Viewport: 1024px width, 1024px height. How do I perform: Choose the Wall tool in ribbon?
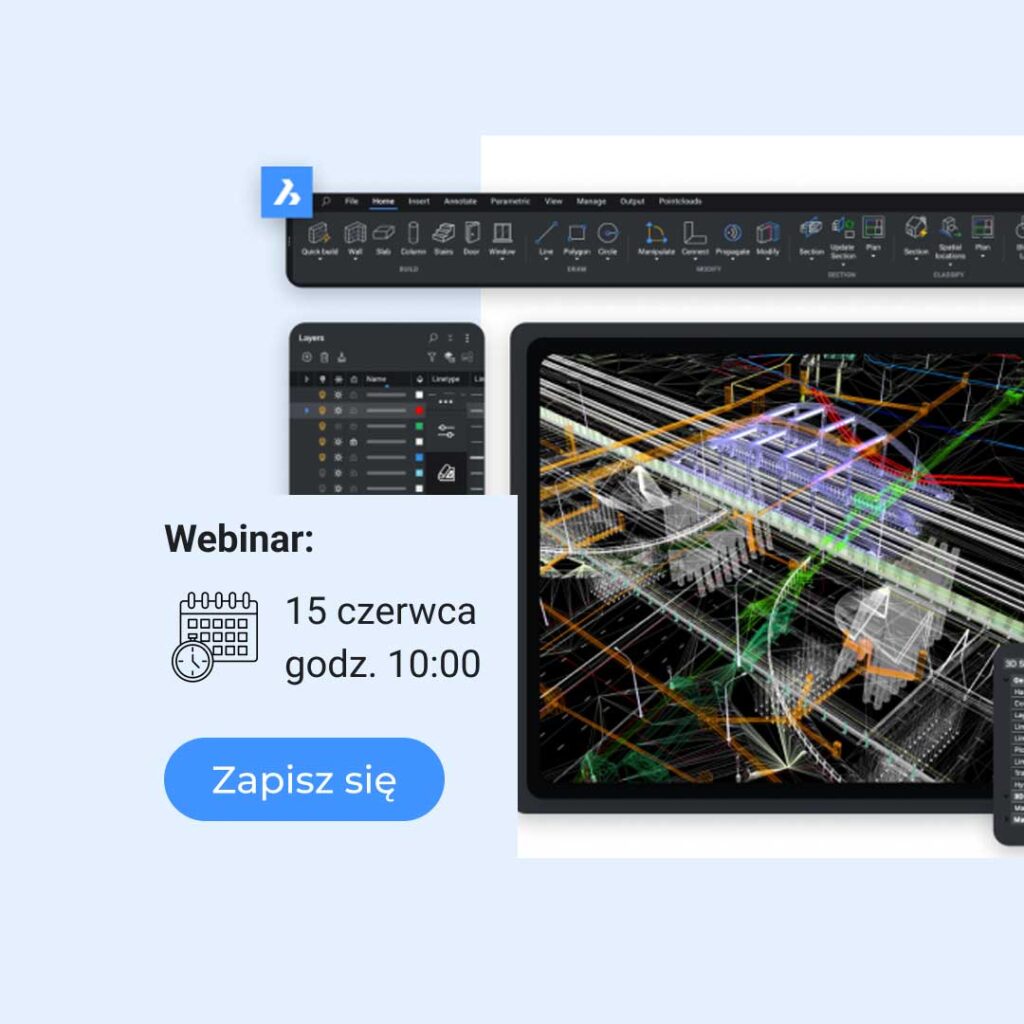pos(354,234)
